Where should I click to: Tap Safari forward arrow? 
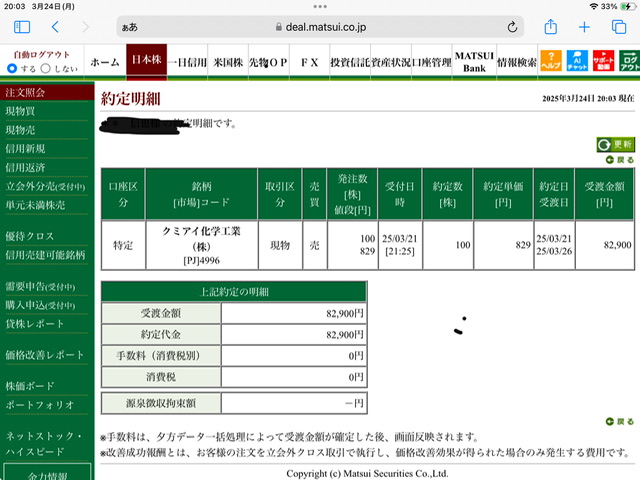pos(85,27)
